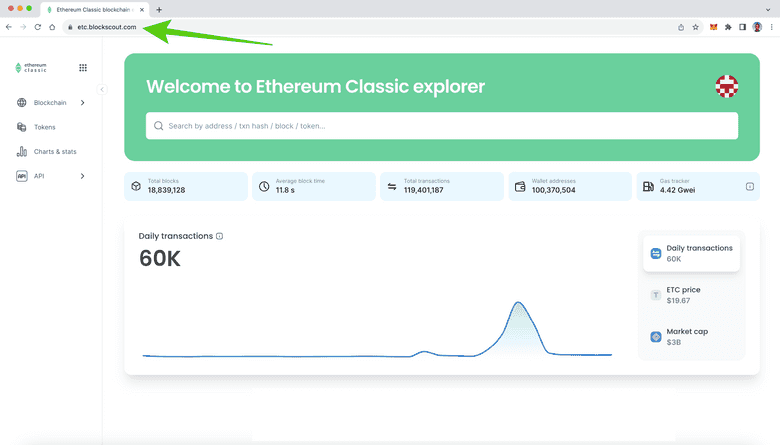Image resolution: width=780 pixels, height=445 pixels.
Task: Open the user identicon avatar
Action: point(726,86)
